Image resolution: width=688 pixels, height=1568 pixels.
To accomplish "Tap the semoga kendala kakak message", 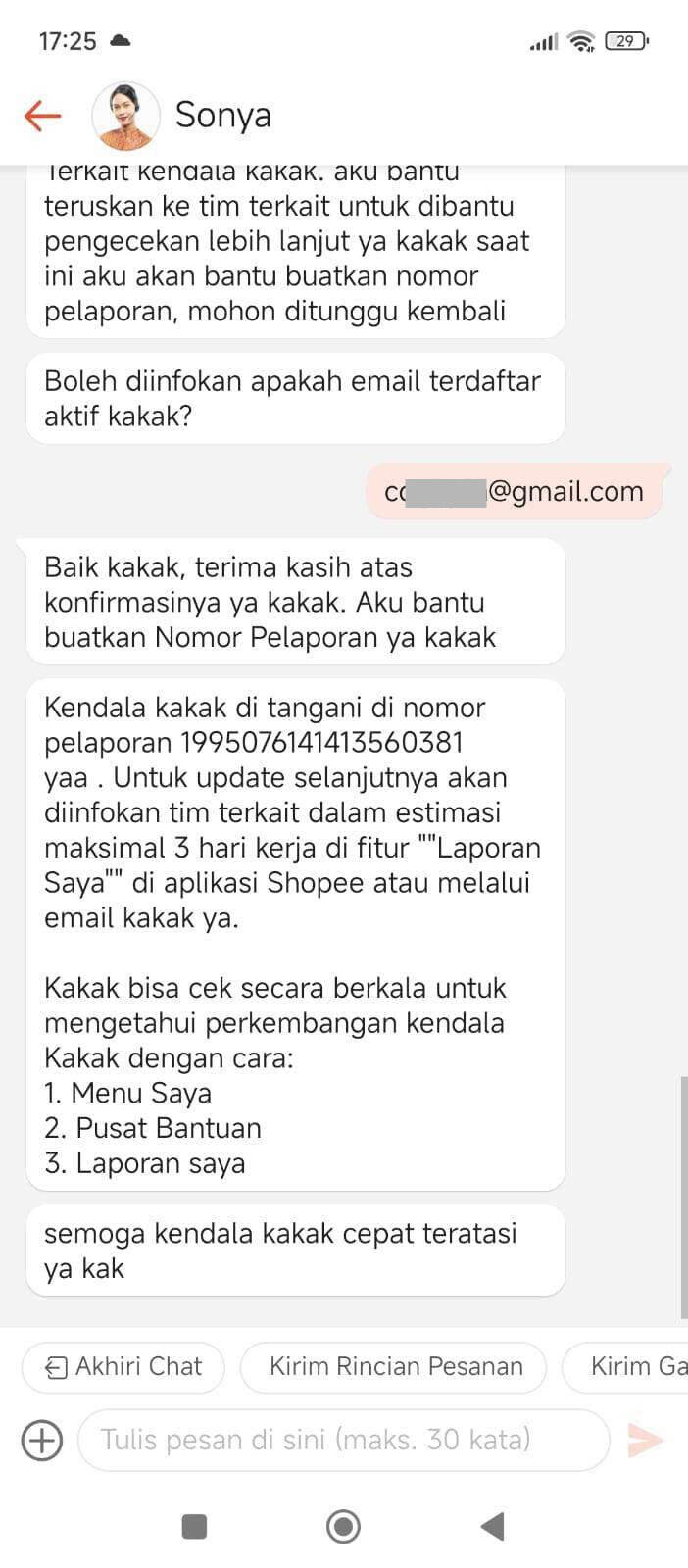I will coord(295,1250).
